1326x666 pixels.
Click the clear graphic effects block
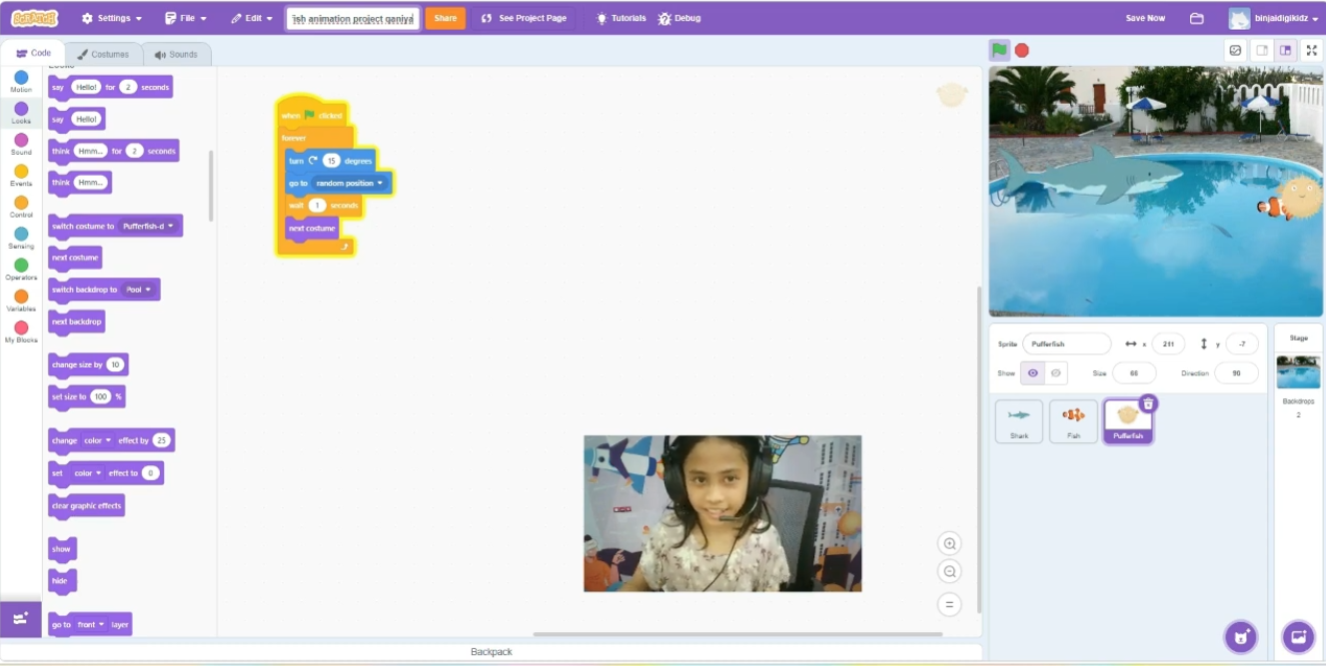[x=86, y=506]
